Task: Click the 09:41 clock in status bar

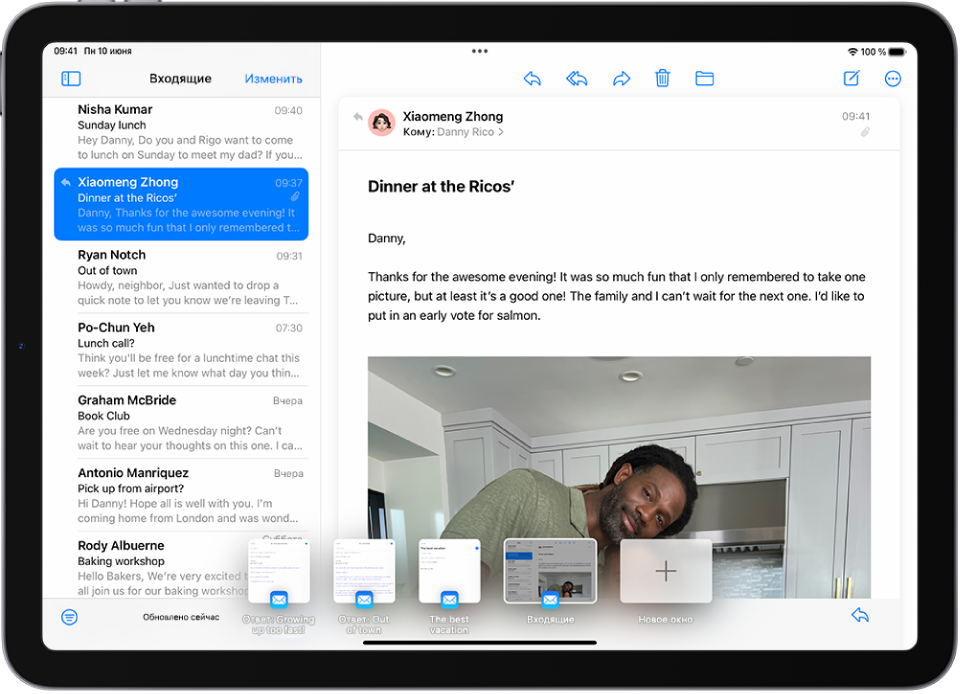Action: pyautogui.click(x=66, y=51)
